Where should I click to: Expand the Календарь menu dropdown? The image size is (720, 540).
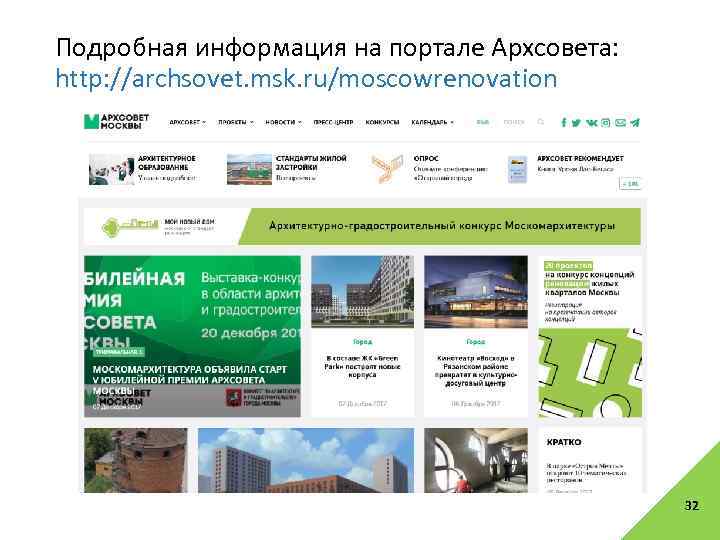click(x=433, y=123)
